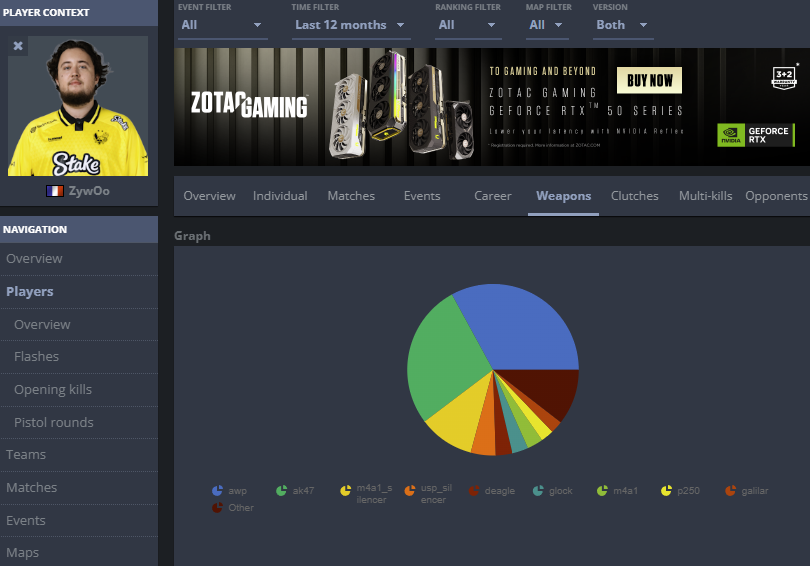This screenshot has height=566, width=810.
Task: Click the 3+2 warranty badge in the ad
Action: [x=784, y=77]
